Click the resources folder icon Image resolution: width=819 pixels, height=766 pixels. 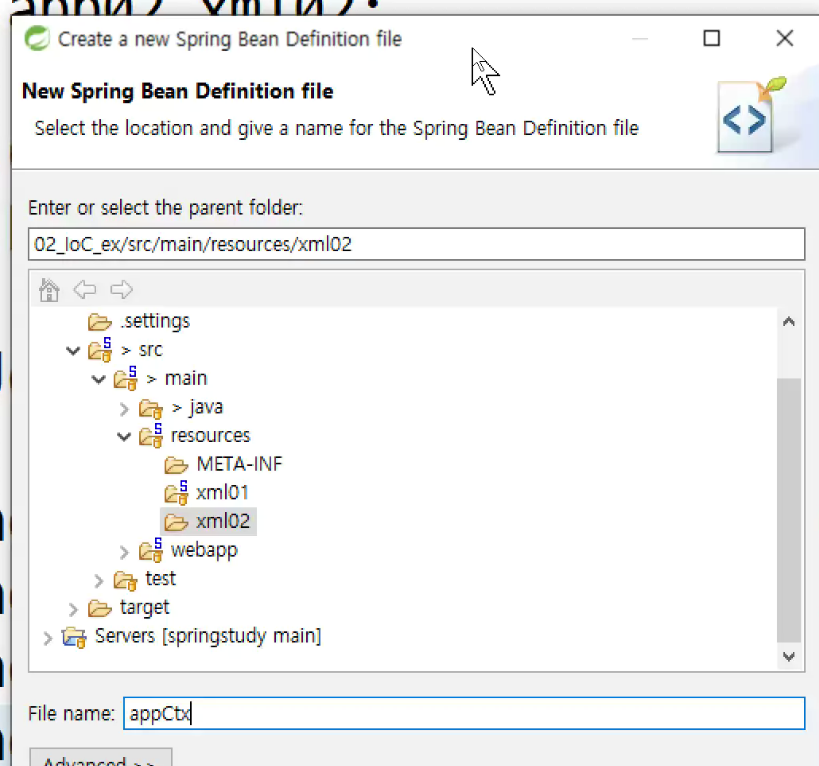point(151,435)
